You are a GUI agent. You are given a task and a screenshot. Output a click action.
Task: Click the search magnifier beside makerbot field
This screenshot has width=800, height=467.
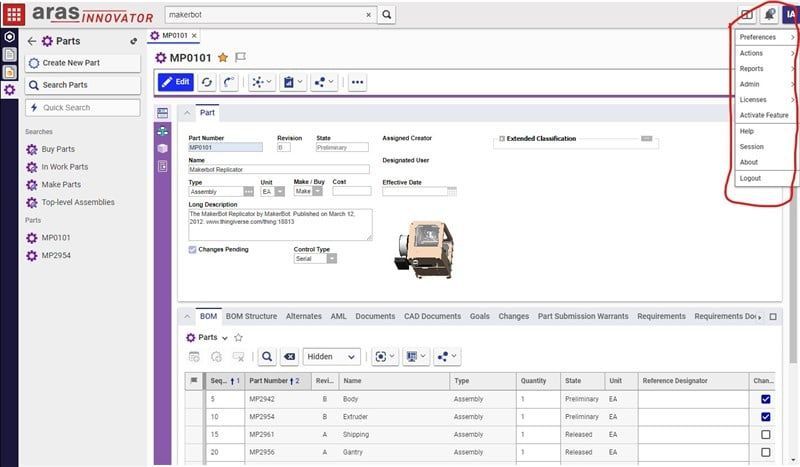(388, 15)
